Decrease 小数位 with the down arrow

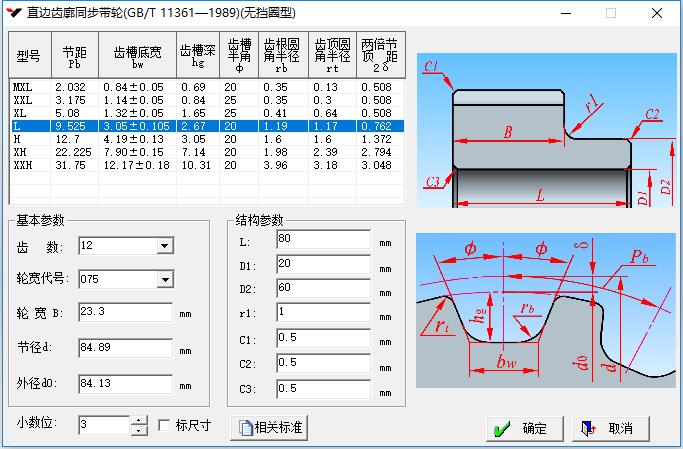[x=139, y=431]
